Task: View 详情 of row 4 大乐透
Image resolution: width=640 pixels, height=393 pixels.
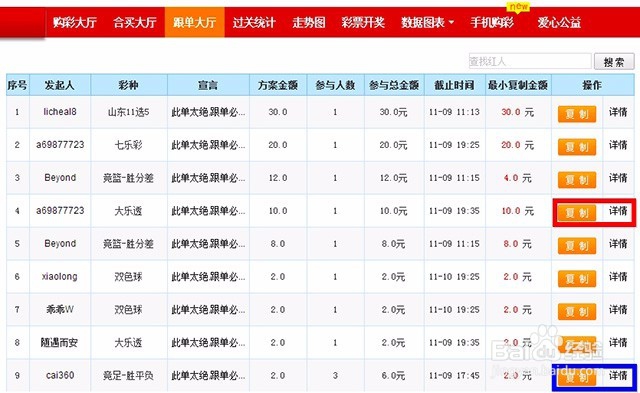Action: click(x=618, y=211)
